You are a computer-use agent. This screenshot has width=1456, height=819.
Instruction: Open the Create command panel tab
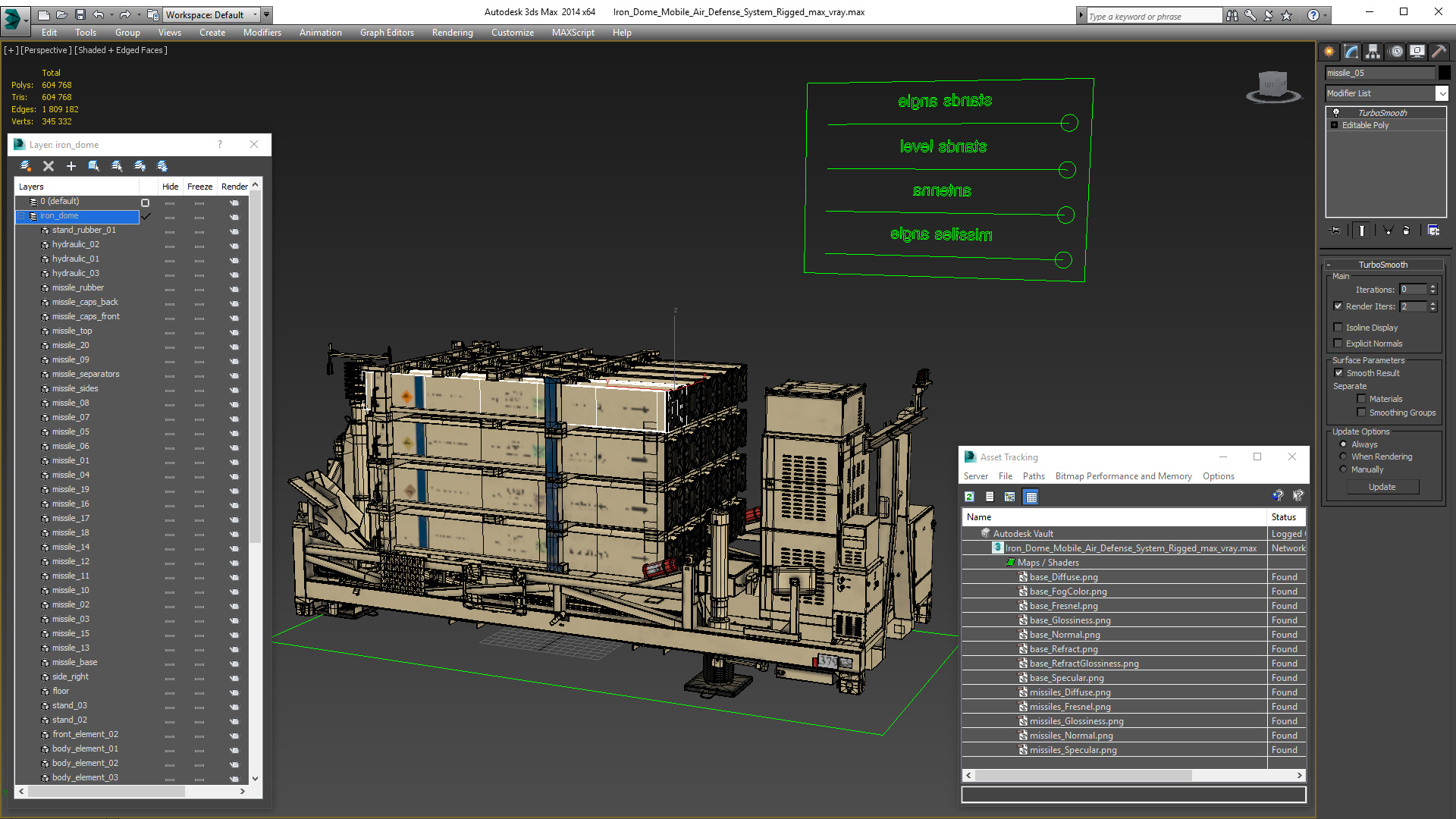[x=1329, y=52]
